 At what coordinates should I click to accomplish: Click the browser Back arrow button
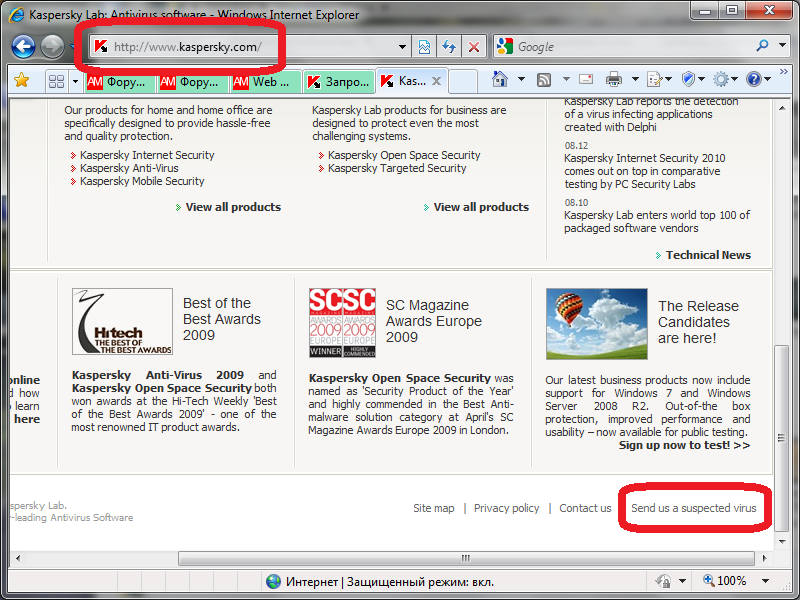23,47
